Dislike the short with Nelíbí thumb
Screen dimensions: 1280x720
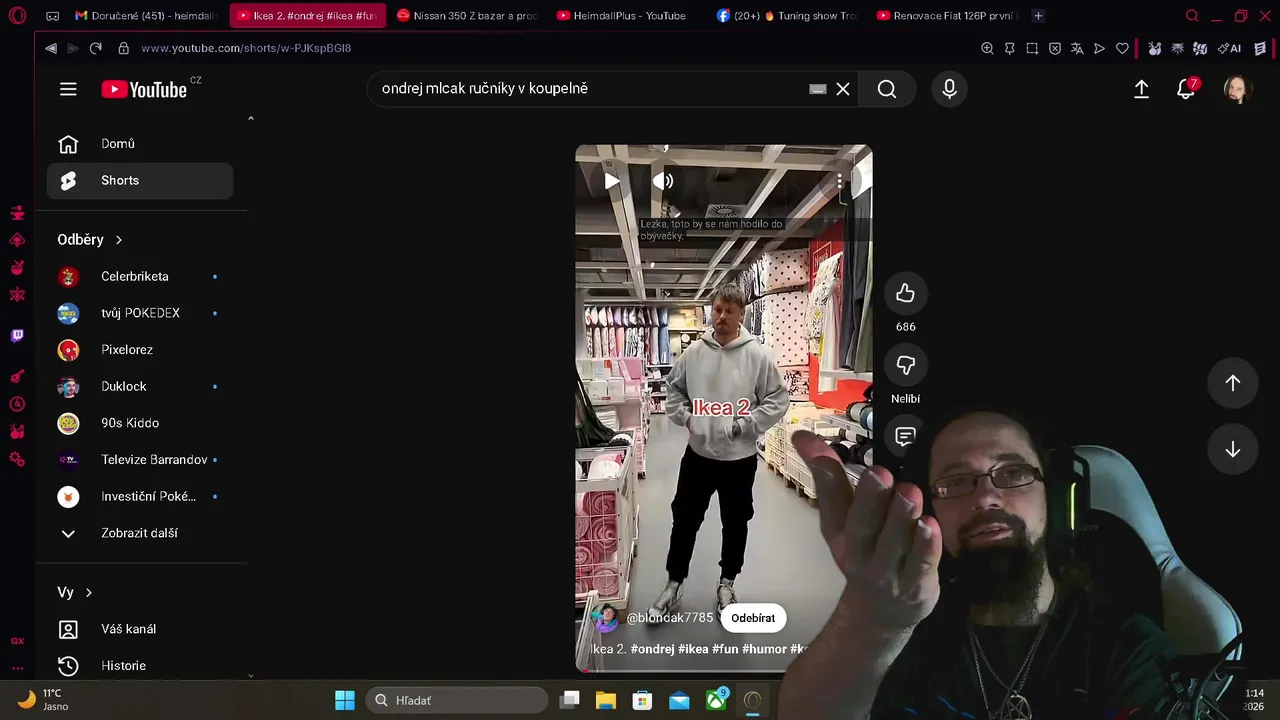(905, 366)
